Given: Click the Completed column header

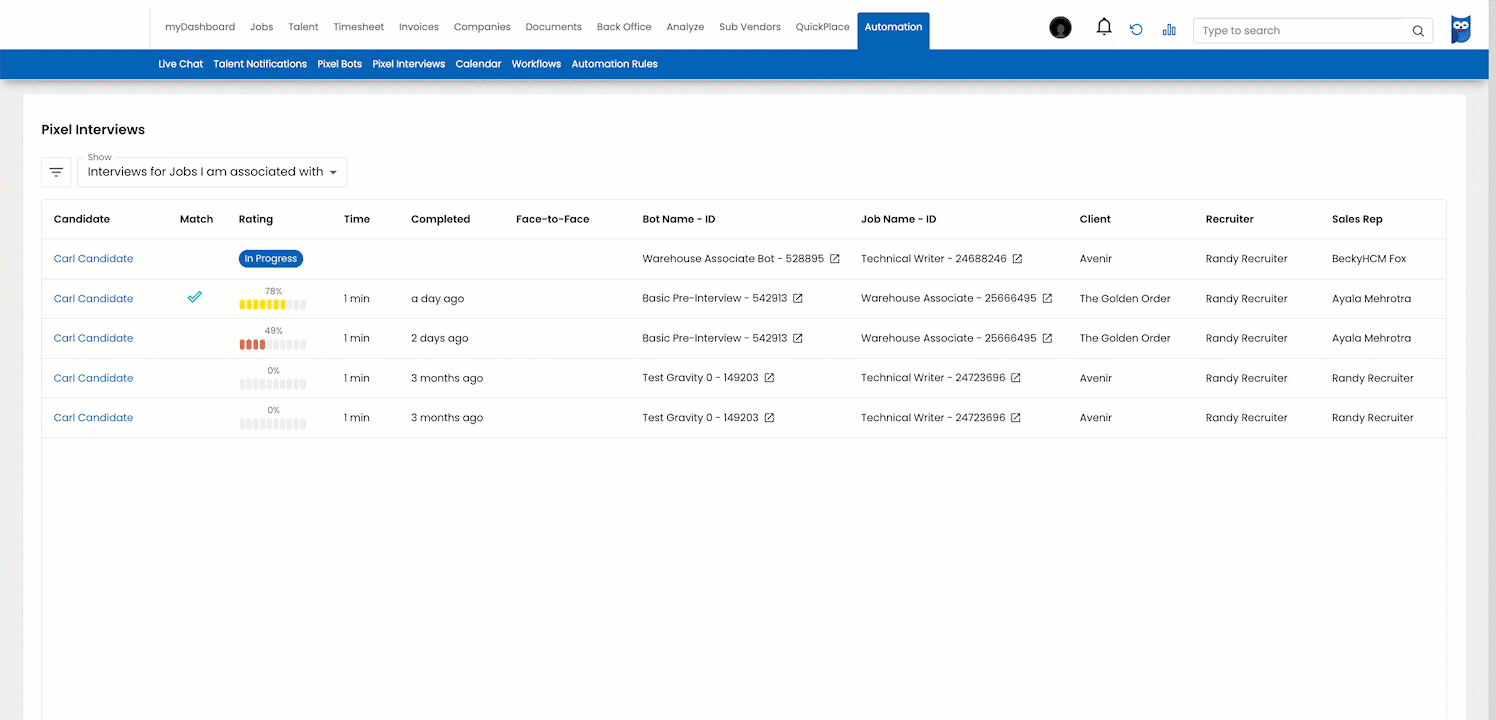Looking at the screenshot, I should (x=440, y=219).
